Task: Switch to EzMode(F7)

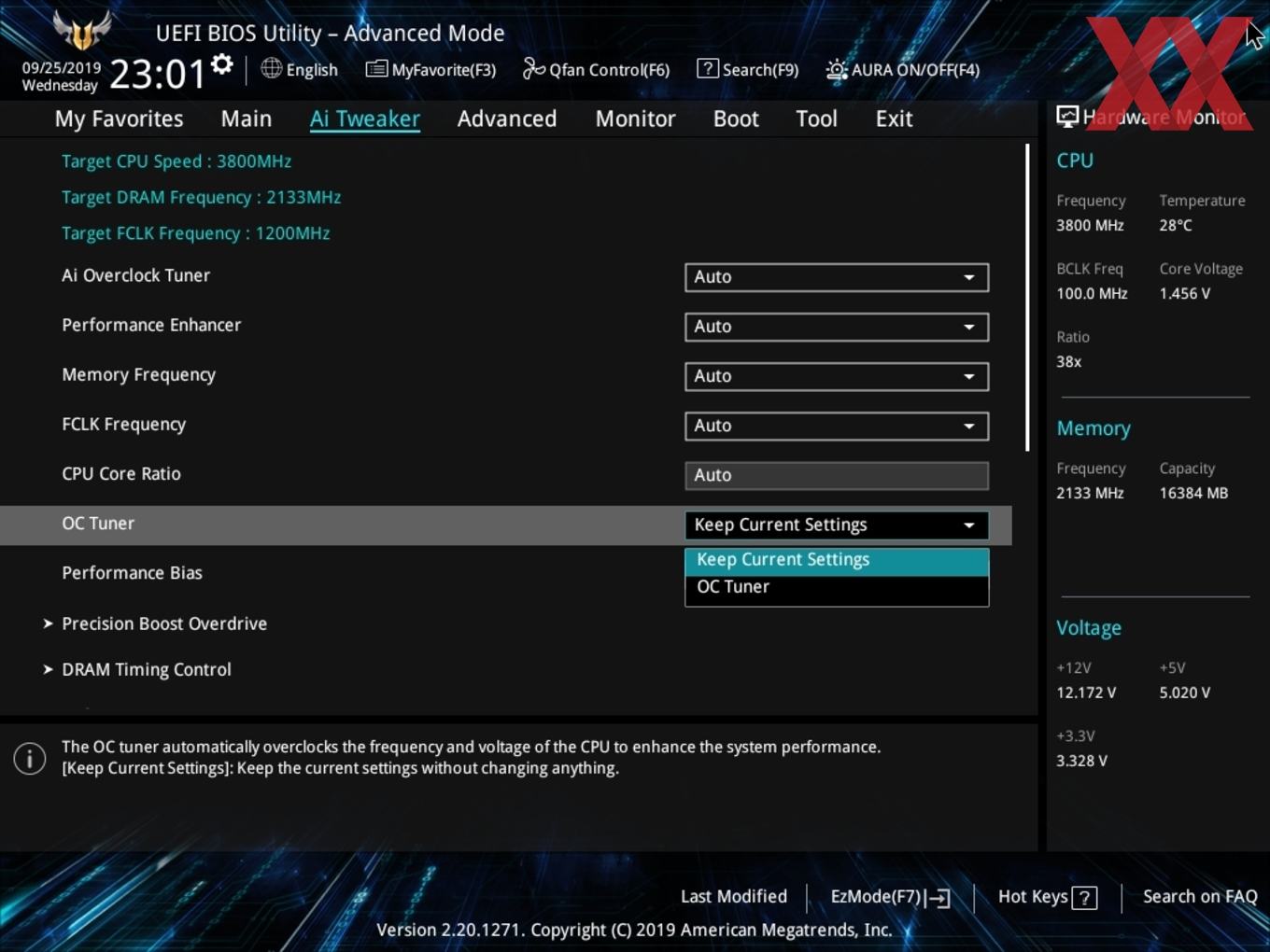Action: pyautogui.click(x=890, y=897)
